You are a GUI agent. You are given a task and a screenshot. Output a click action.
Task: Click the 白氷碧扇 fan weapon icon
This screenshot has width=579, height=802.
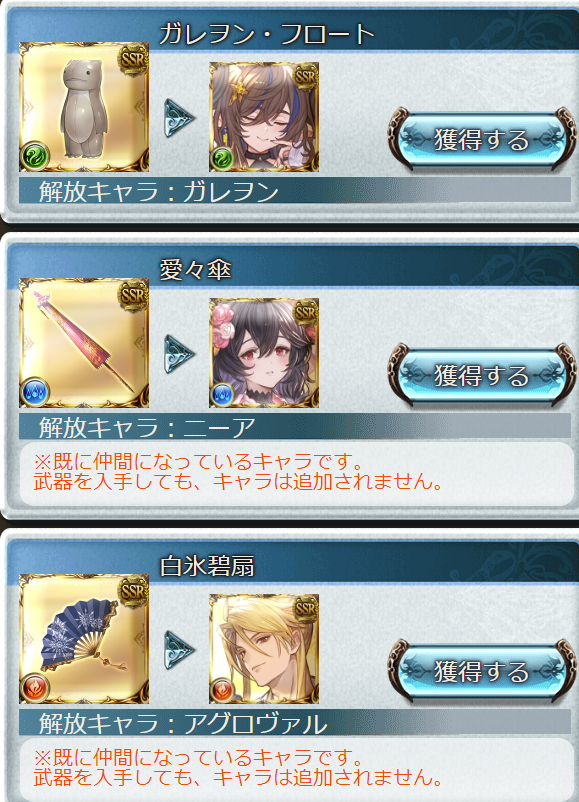[84, 639]
